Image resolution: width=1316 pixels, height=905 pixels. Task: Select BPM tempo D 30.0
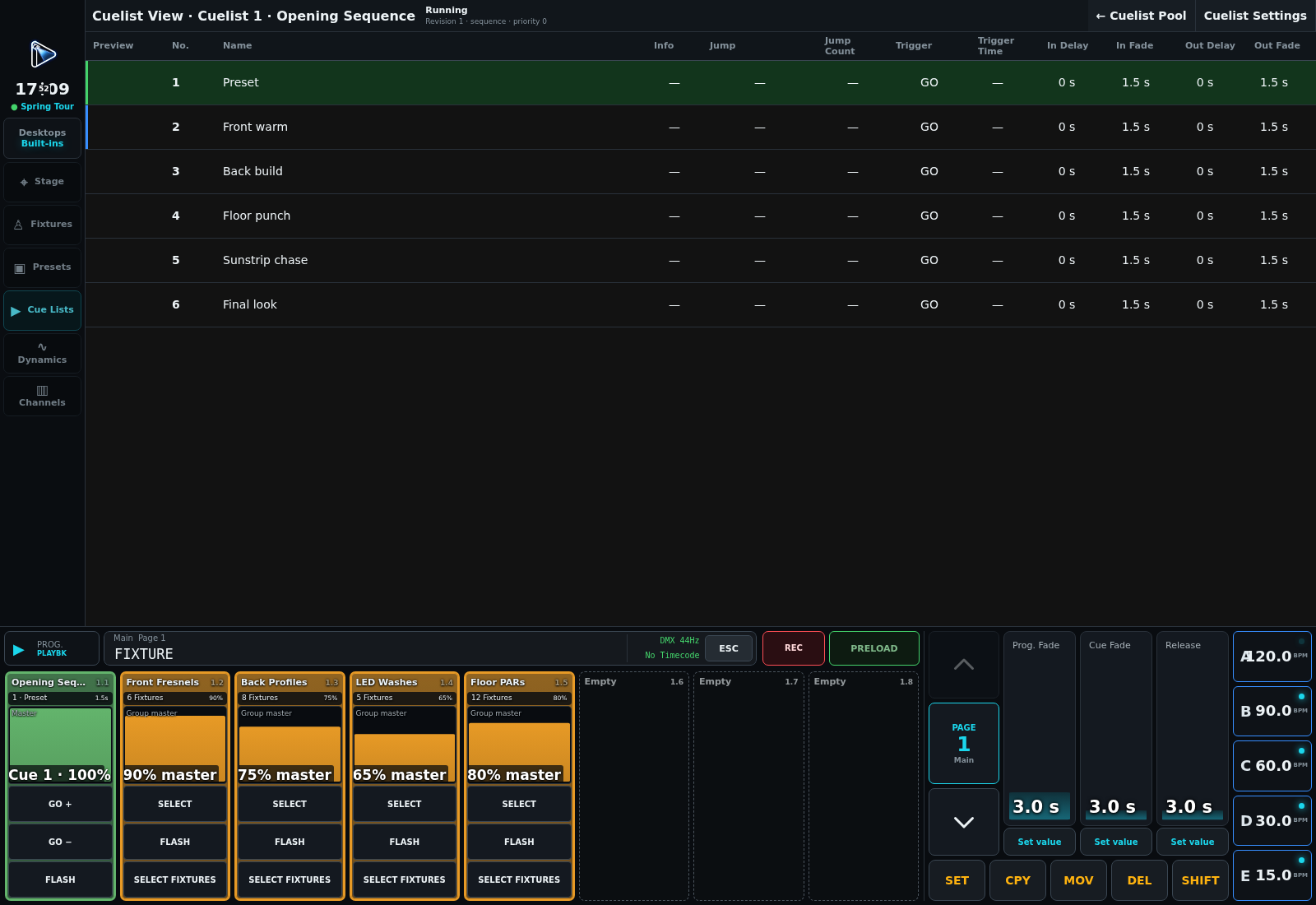tap(1272, 821)
